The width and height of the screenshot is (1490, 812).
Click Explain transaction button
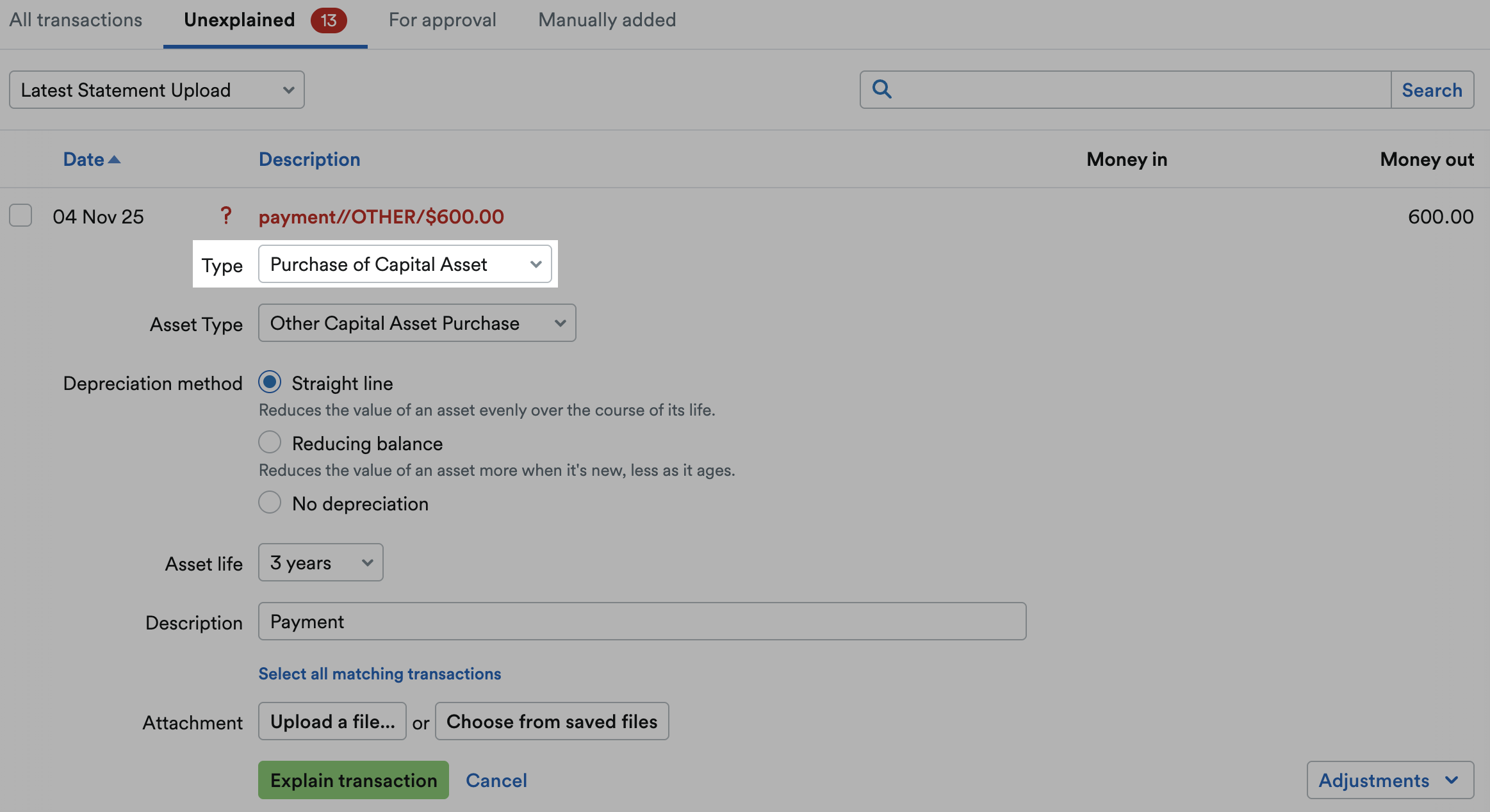click(x=354, y=780)
